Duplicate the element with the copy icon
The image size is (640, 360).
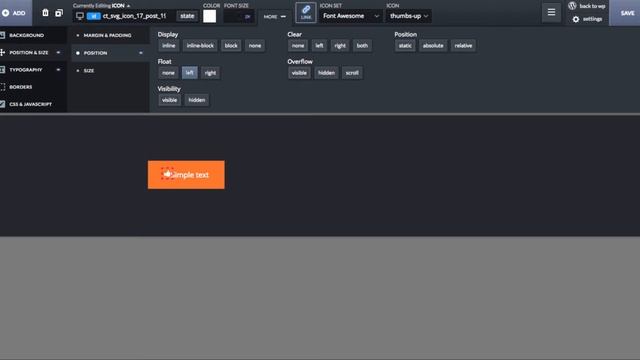(x=59, y=13)
